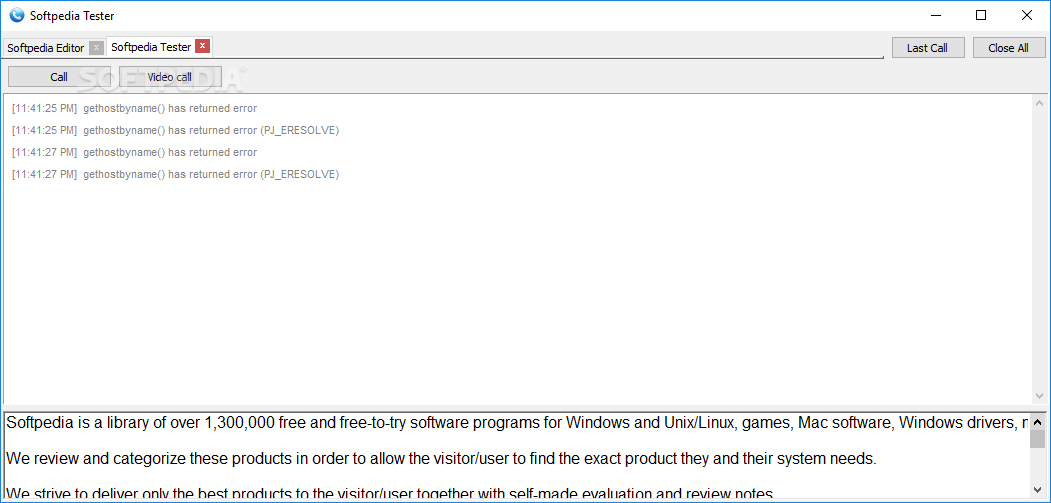
Task: Click the up arrow of the text box scrollbar
Action: tap(1038, 421)
